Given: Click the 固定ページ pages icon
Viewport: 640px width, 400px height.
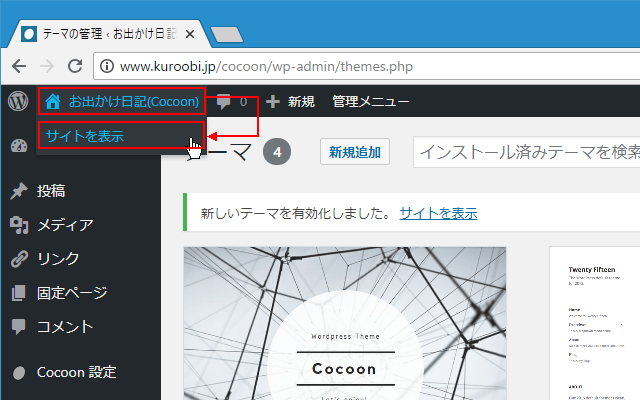Looking at the screenshot, I should click(19, 293).
